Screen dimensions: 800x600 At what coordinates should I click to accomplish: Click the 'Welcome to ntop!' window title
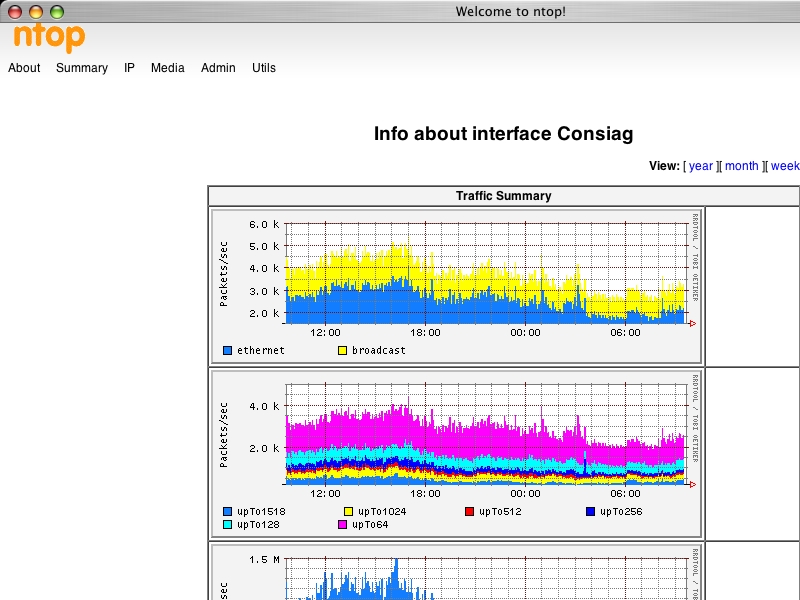tap(510, 11)
